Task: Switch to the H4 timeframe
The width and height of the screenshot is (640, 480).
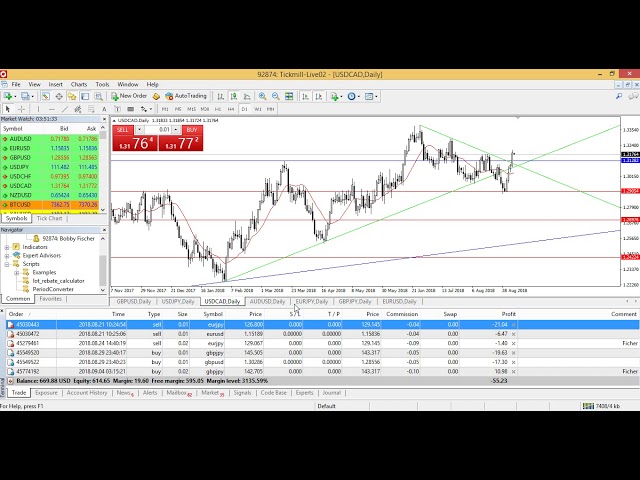Action: coord(229,108)
